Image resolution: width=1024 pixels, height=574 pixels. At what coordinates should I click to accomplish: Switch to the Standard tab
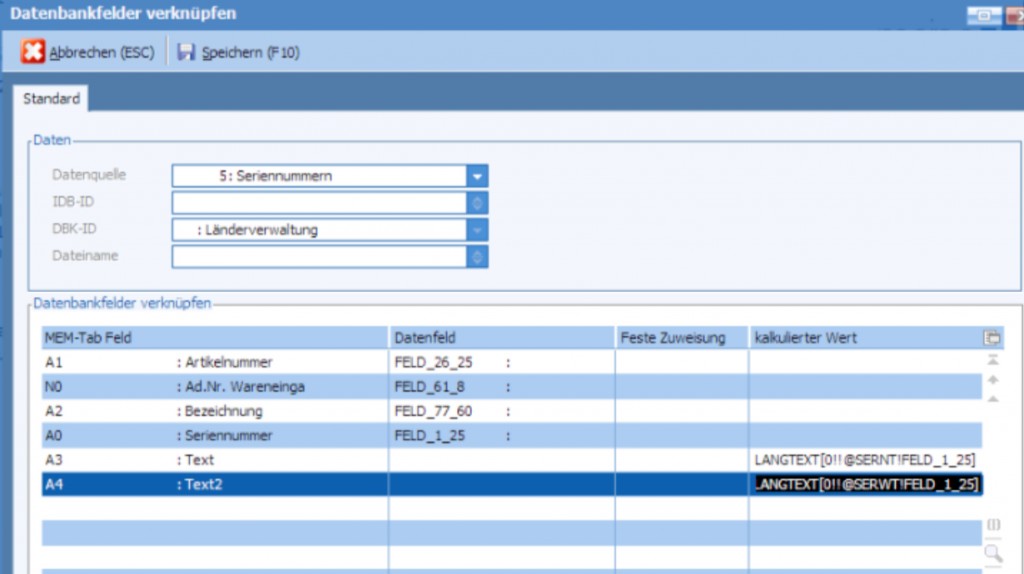pyautogui.click(x=51, y=99)
